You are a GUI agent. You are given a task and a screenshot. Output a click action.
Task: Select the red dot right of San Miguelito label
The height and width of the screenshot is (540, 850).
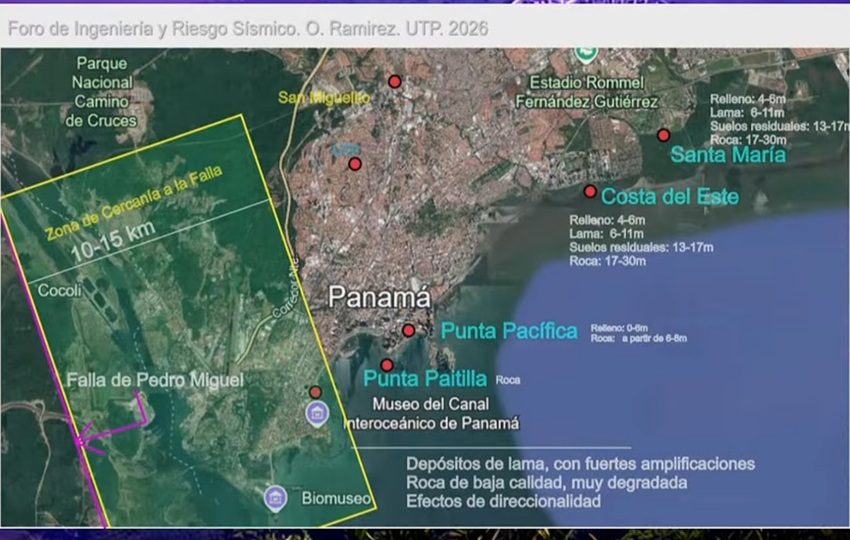pyautogui.click(x=395, y=82)
